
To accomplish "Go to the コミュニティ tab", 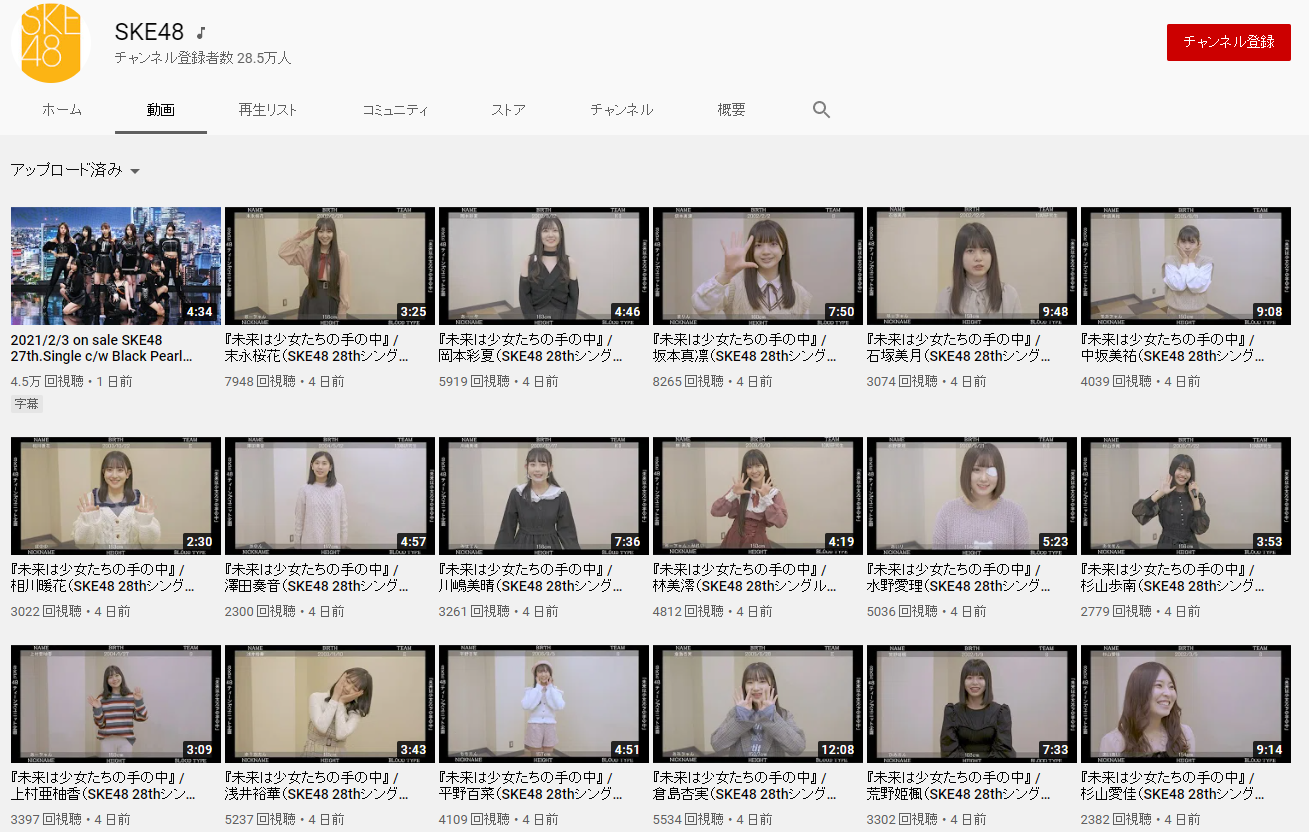I will pos(395,110).
